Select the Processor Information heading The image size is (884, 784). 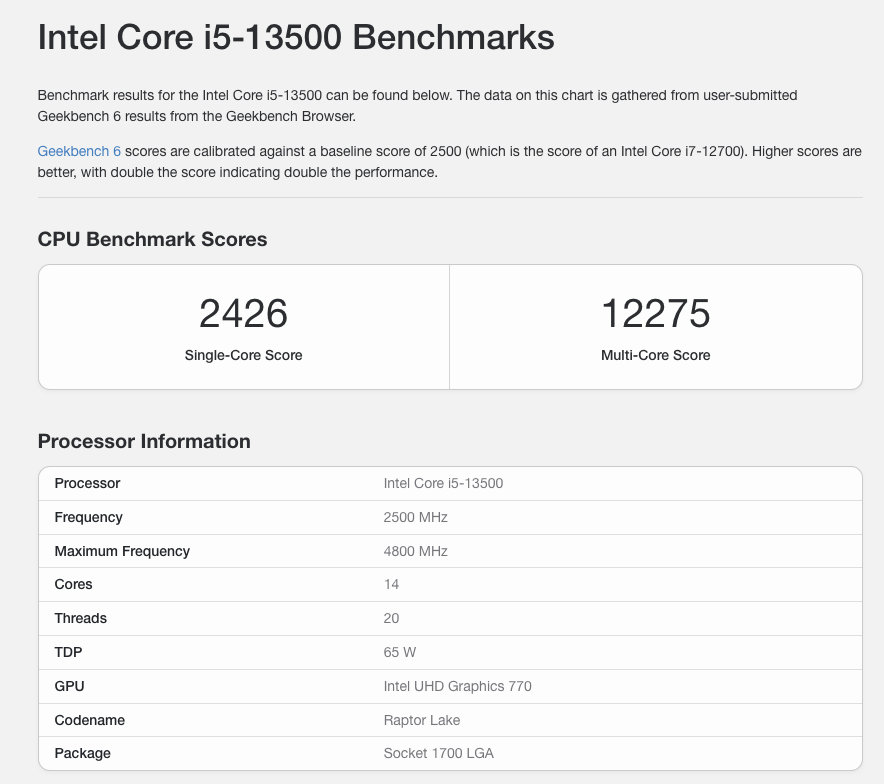[x=144, y=441]
